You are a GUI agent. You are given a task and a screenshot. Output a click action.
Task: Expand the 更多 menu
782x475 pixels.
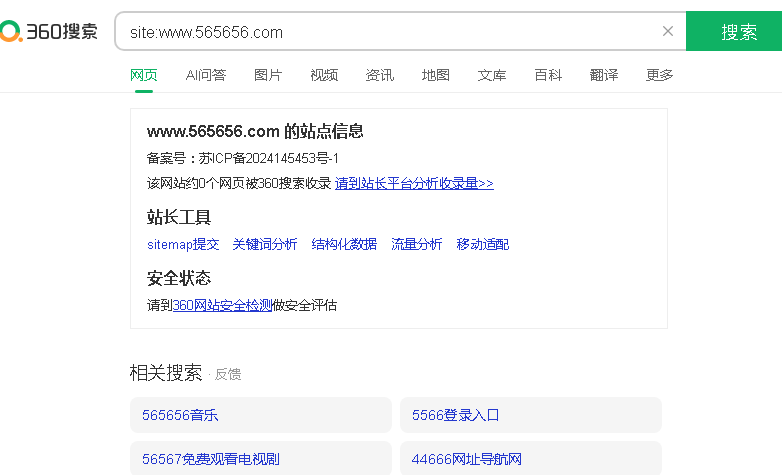pyautogui.click(x=659, y=75)
